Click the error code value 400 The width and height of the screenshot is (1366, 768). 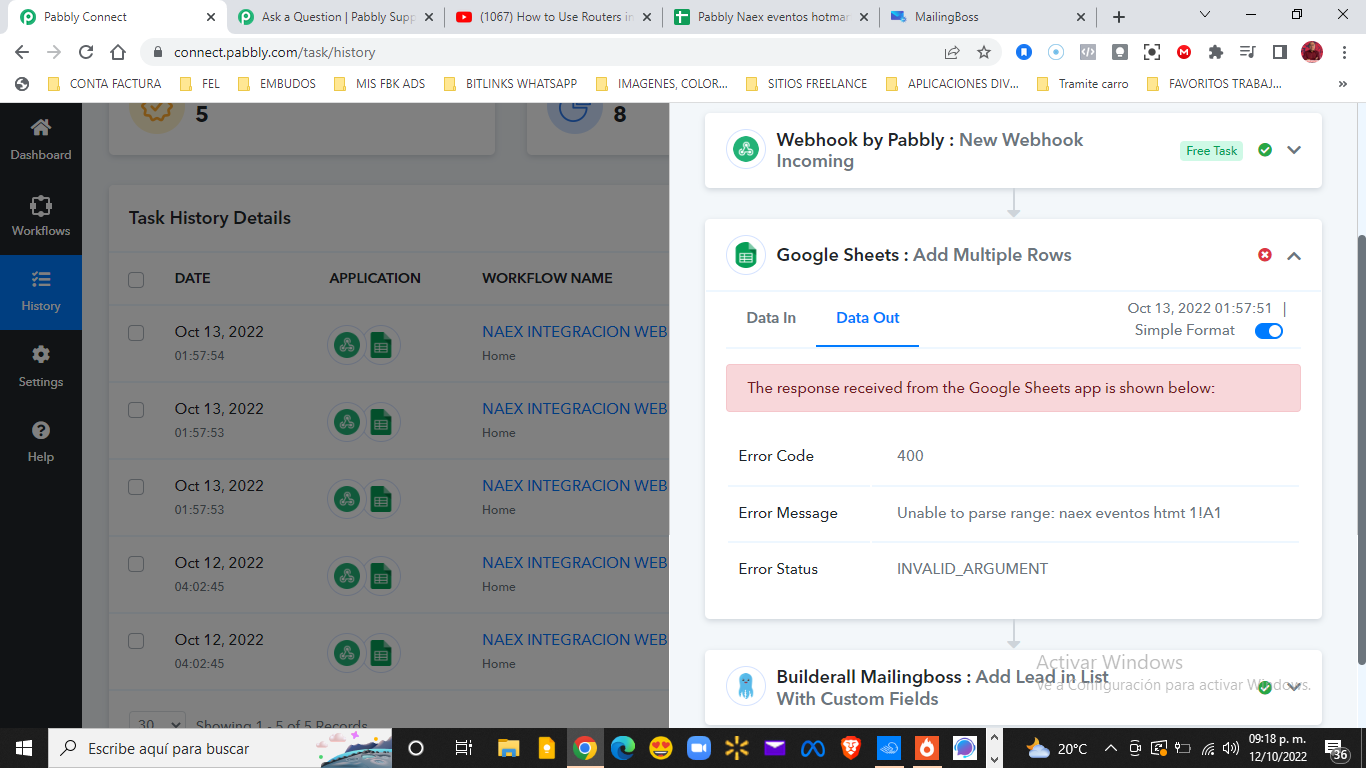tap(910, 456)
